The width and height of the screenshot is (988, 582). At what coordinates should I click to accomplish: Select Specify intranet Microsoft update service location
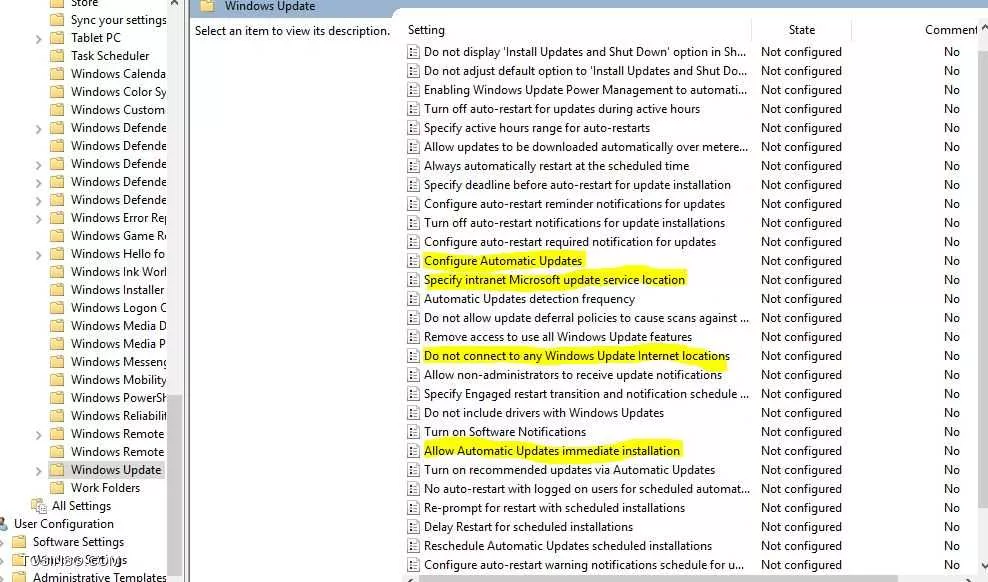tap(554, 280)
